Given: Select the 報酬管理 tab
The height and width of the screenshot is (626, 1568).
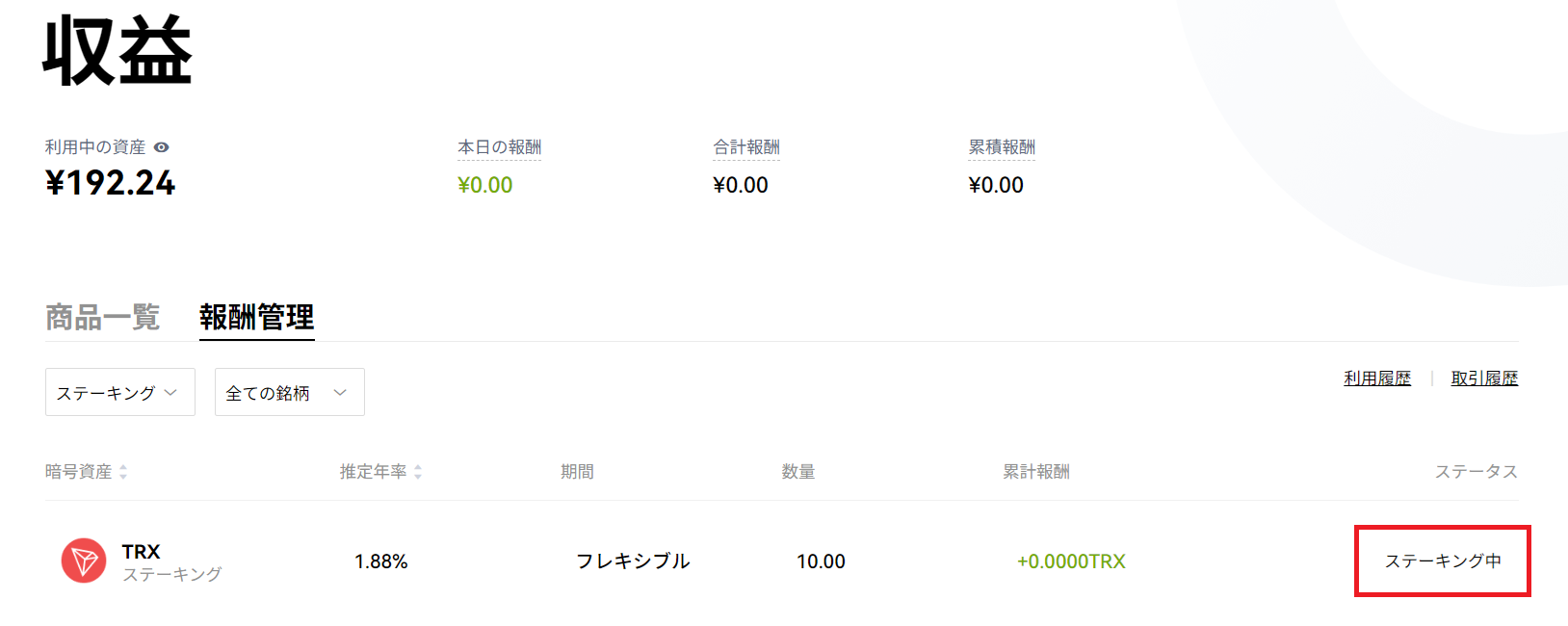Looking at the screenshot, I should [257, 317].
